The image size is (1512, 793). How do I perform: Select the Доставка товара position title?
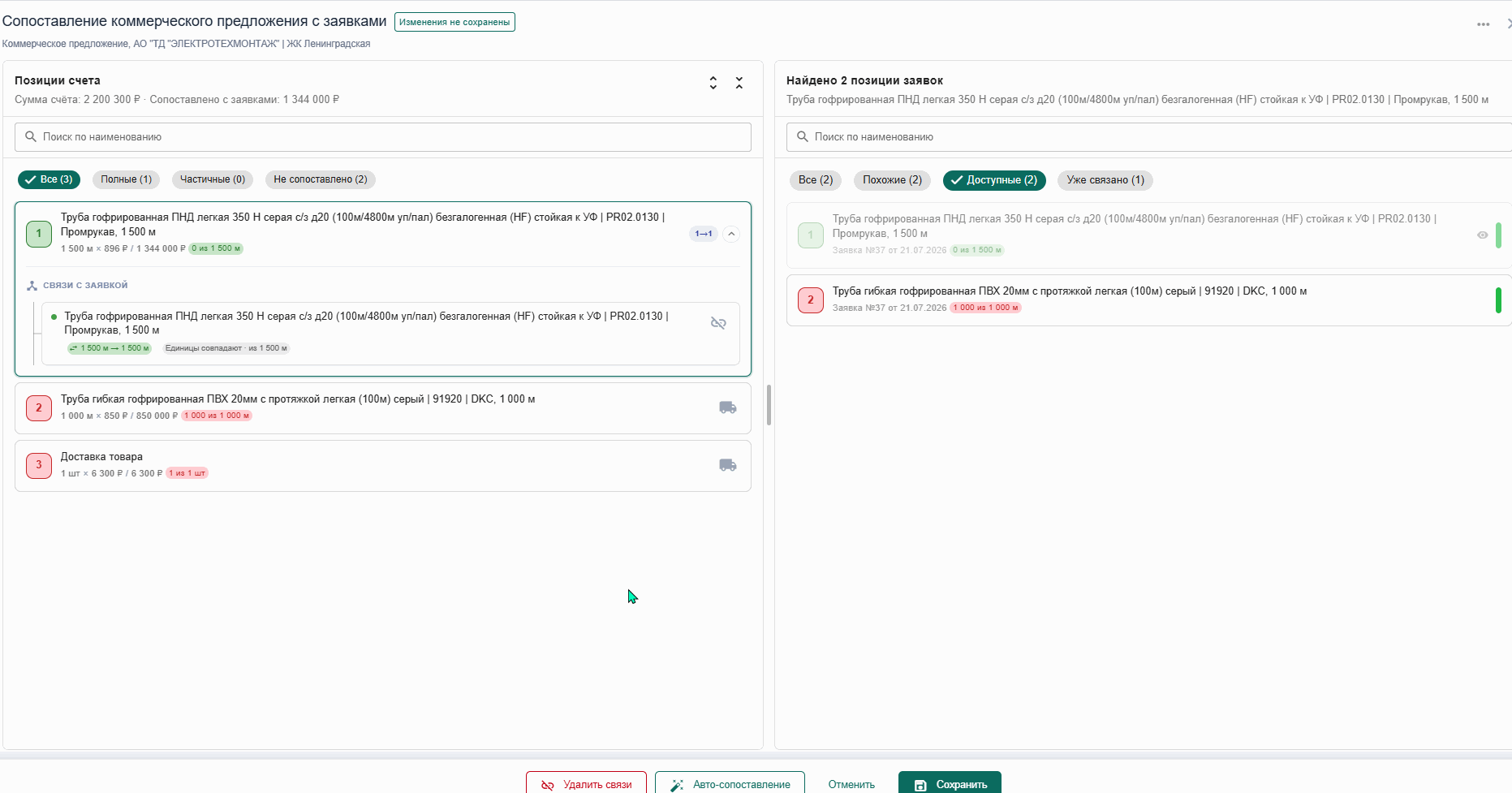click(101, 457)
